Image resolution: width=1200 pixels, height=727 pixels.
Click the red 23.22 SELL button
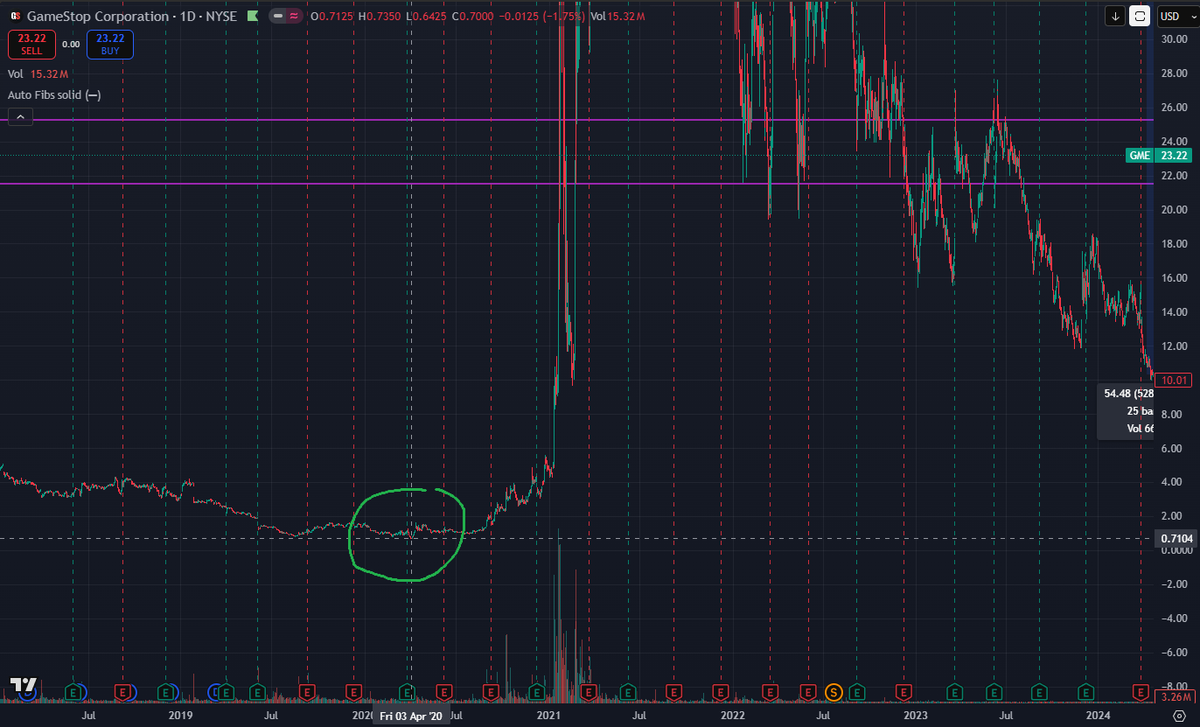(30, 43)
